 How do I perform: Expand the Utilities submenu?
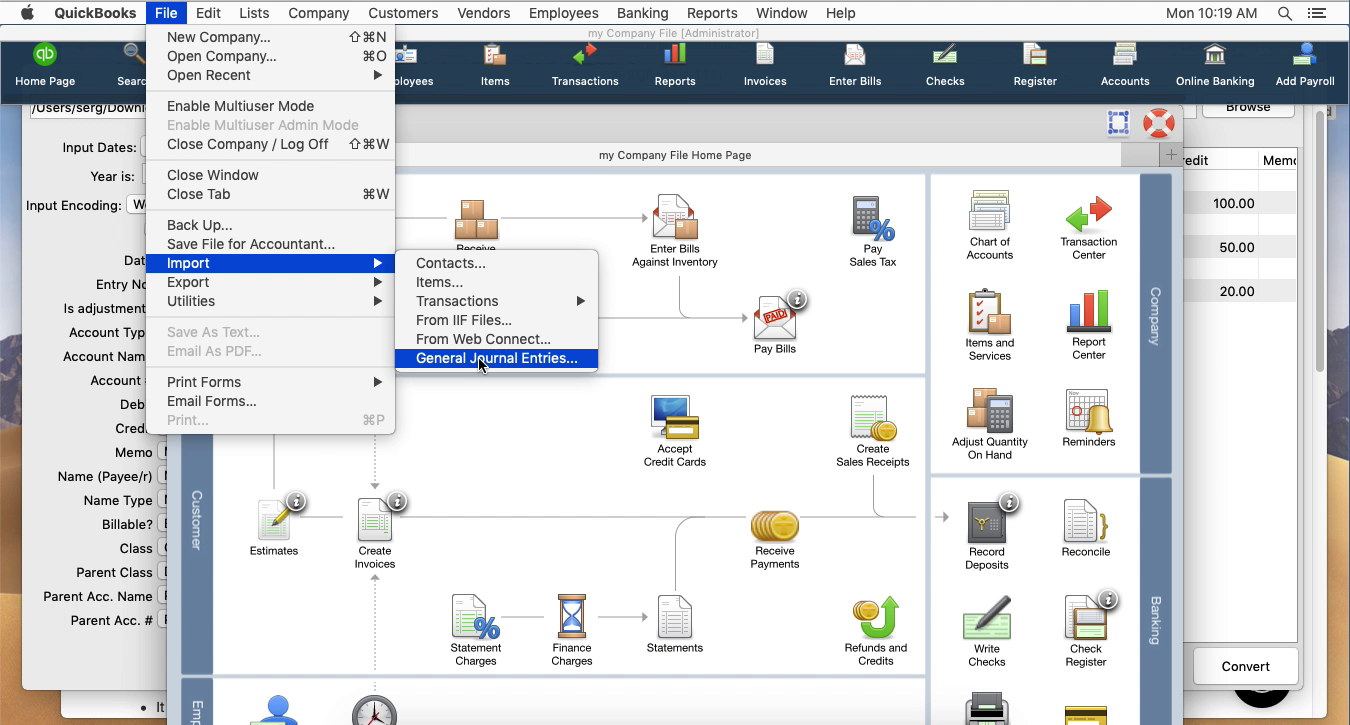coord(270,301)
